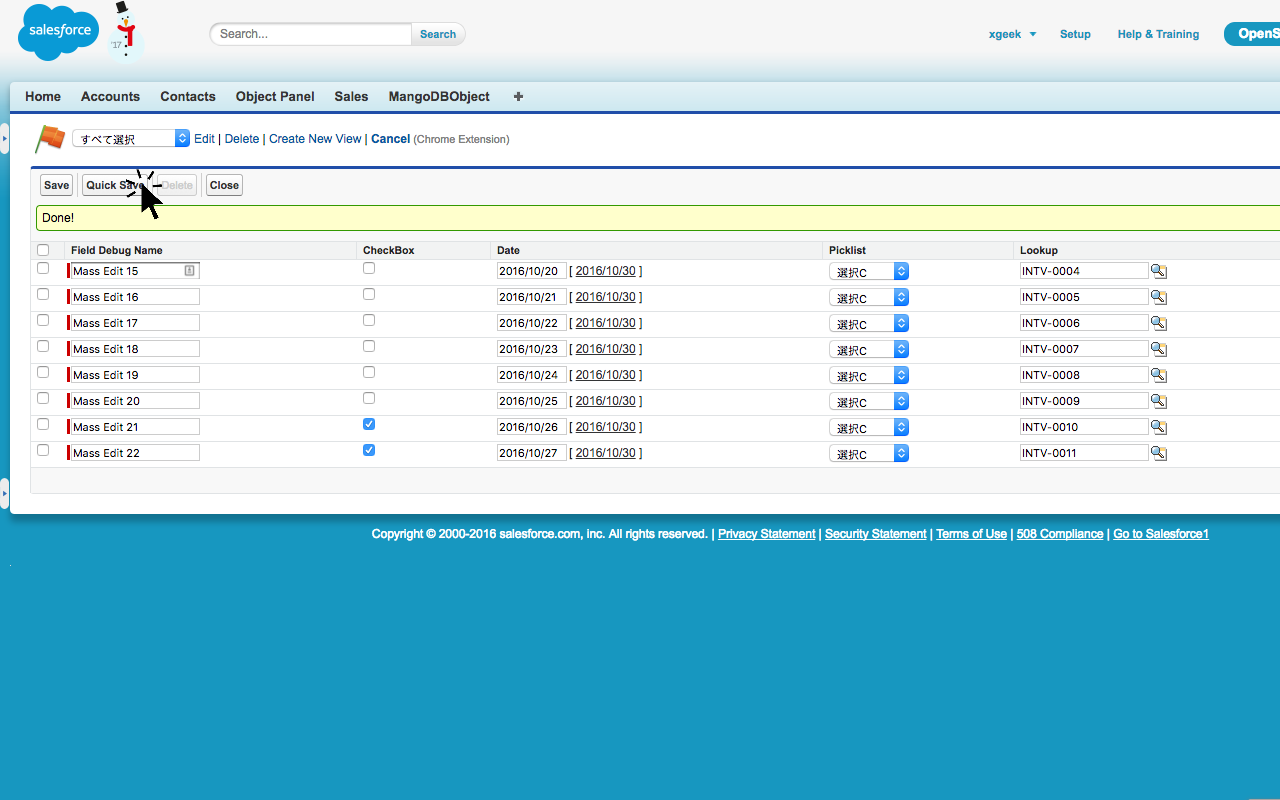Open the Accounts tab
The height and width of the screenshot is (800, 1280).
pos(110,97)
